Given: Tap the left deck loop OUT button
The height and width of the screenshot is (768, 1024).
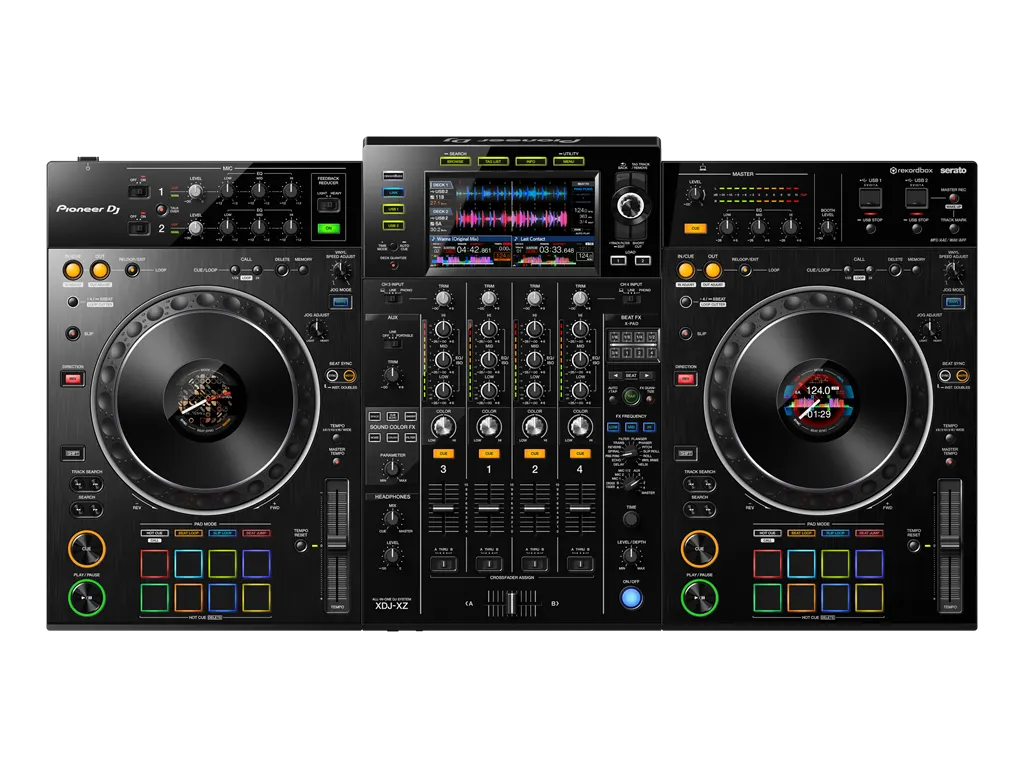Looking at the screenshot, I should 100,270.
